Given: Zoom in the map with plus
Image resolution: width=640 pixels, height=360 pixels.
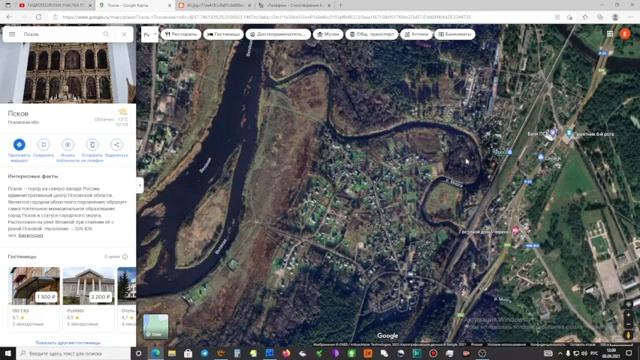Looking at the screenshot, I should tap(629, 315).
